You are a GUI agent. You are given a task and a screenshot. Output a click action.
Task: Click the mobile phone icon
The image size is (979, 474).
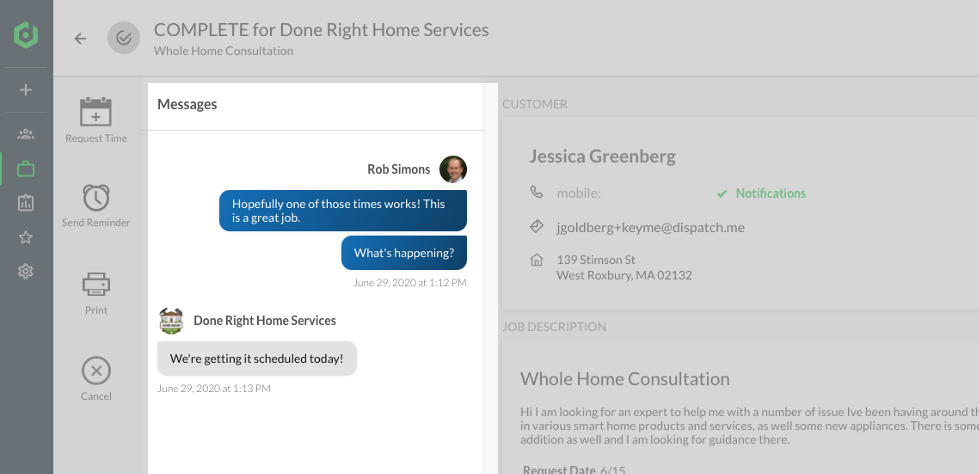[537, 193]
